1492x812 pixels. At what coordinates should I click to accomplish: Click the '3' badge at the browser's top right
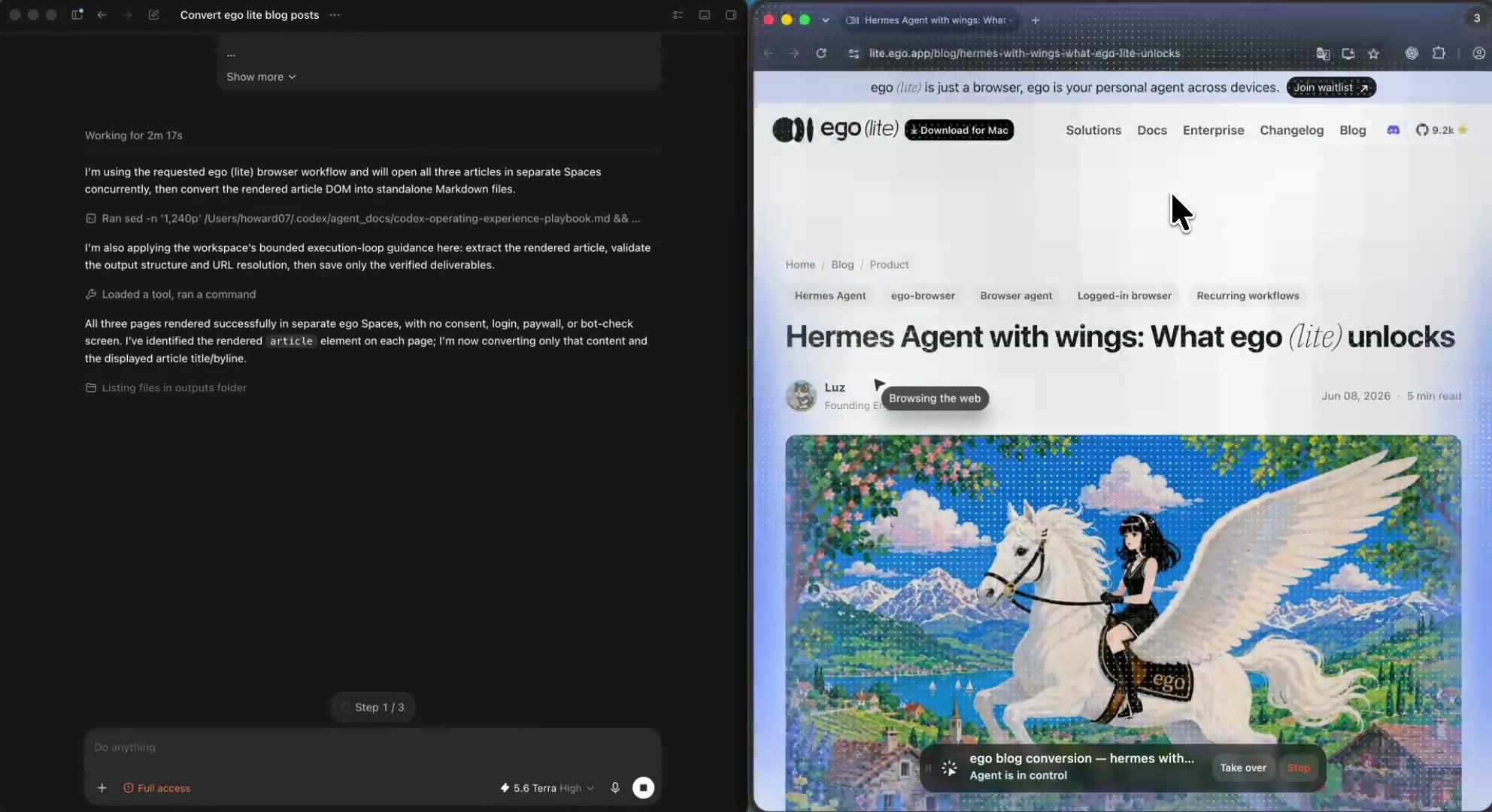(1477, 19)
